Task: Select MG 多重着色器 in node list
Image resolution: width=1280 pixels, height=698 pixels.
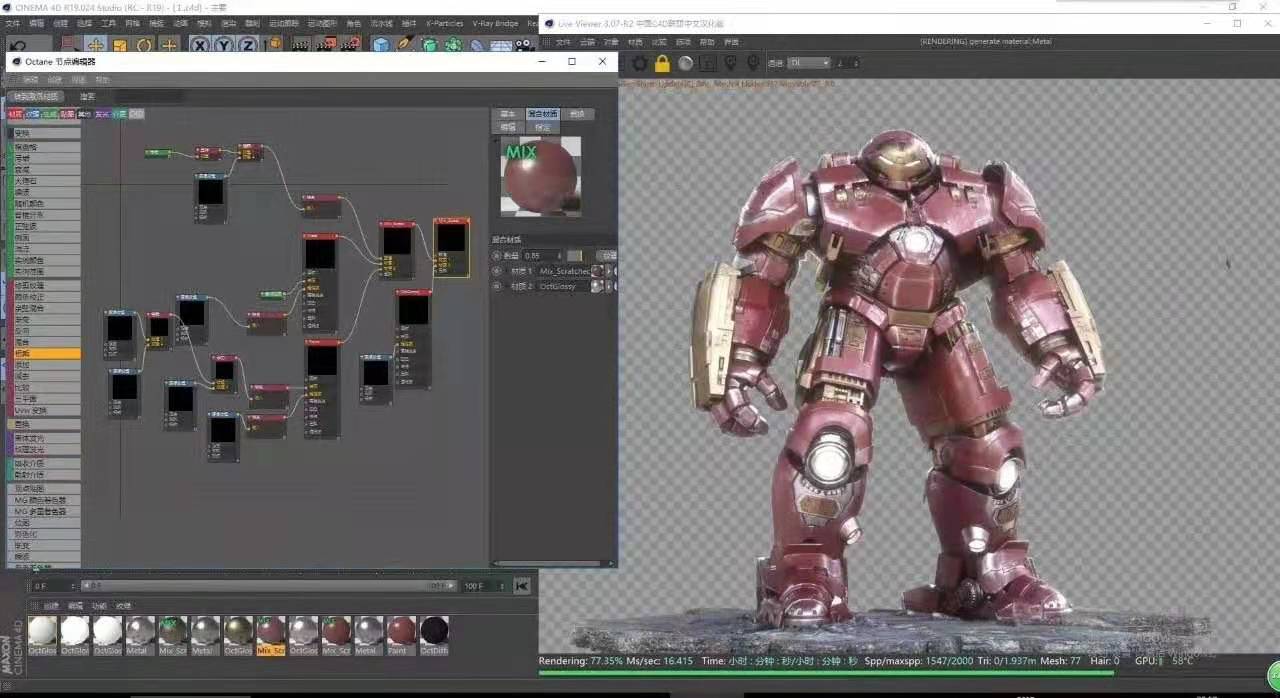Action: coord(44,511)
